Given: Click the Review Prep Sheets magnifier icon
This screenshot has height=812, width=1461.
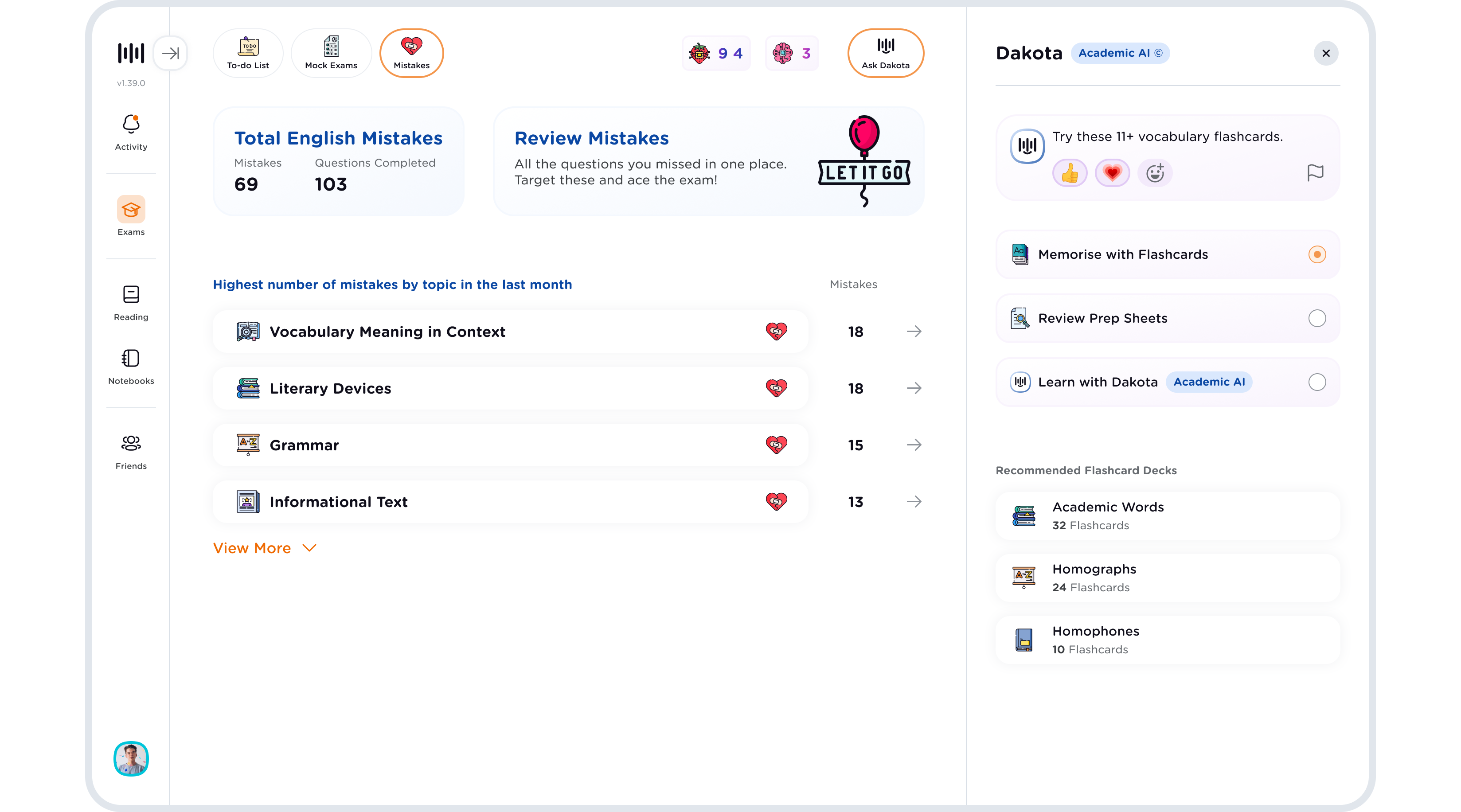Looking at the screenshot, I should pyautogui.click(x=1020, y=319).
